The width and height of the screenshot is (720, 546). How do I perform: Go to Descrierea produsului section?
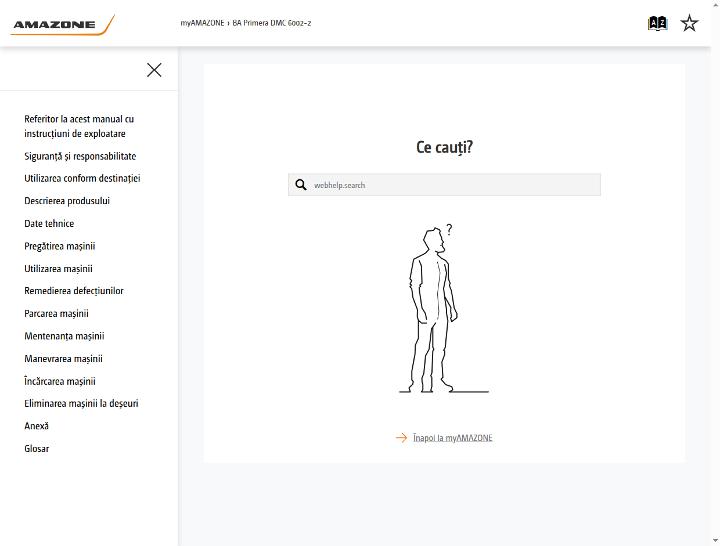67,201
